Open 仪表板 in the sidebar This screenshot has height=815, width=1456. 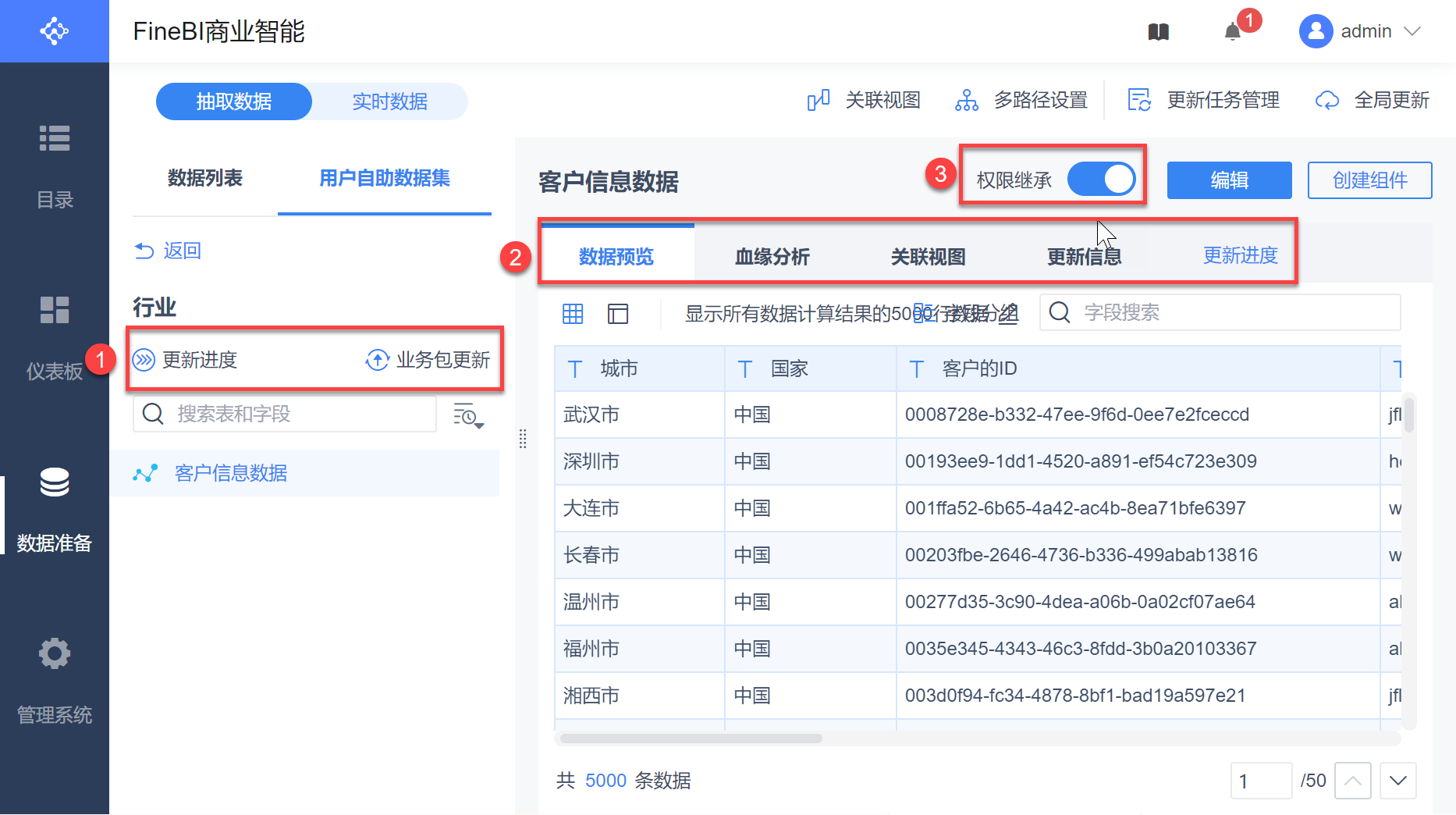pyautogui.click(x=55, y=338)
